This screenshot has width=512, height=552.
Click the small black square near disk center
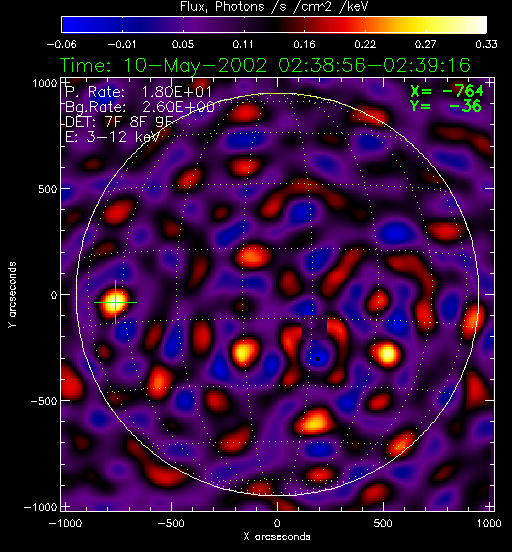(x=318, y=359)
